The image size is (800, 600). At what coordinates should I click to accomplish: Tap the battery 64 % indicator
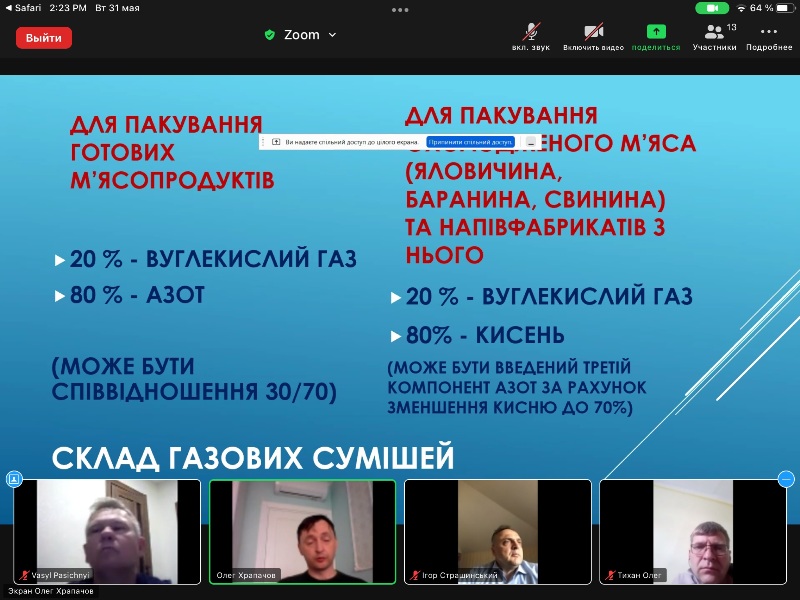tap(772, 8)
